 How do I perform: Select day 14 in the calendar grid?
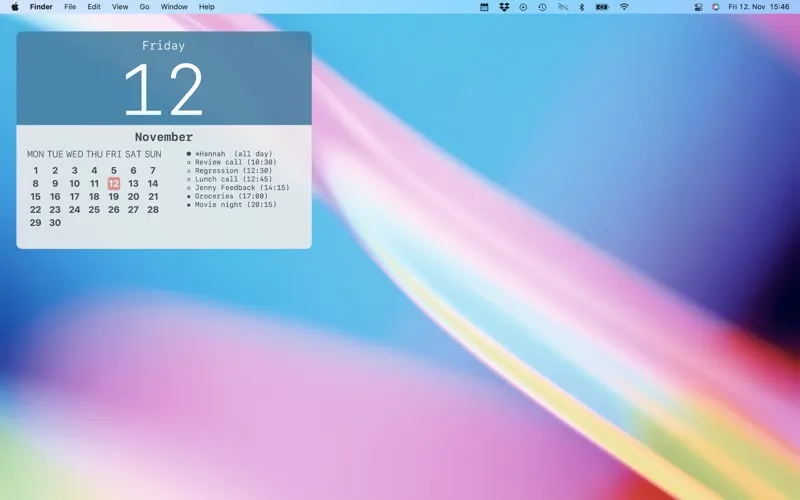click(x=153, y=184)
